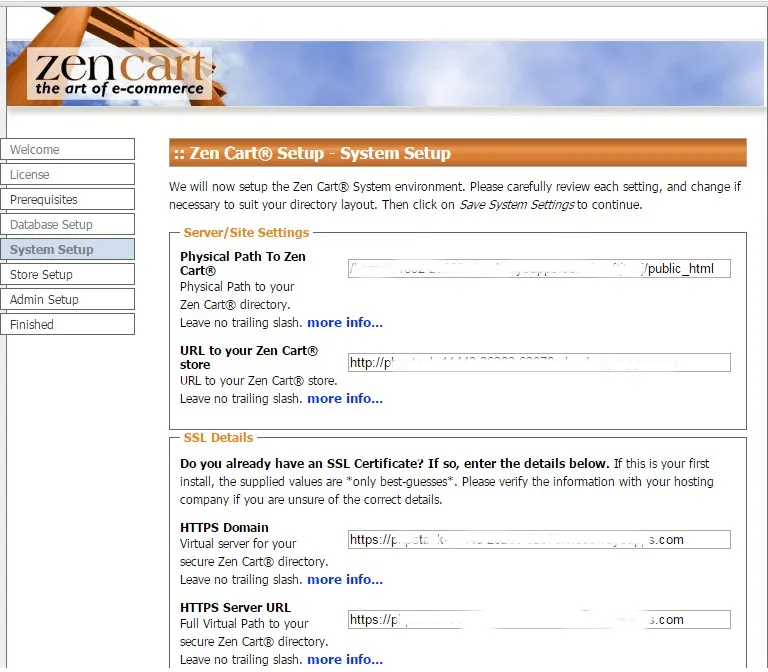Click the URL to your Zen Cart store label

click(x=249, y=358)
